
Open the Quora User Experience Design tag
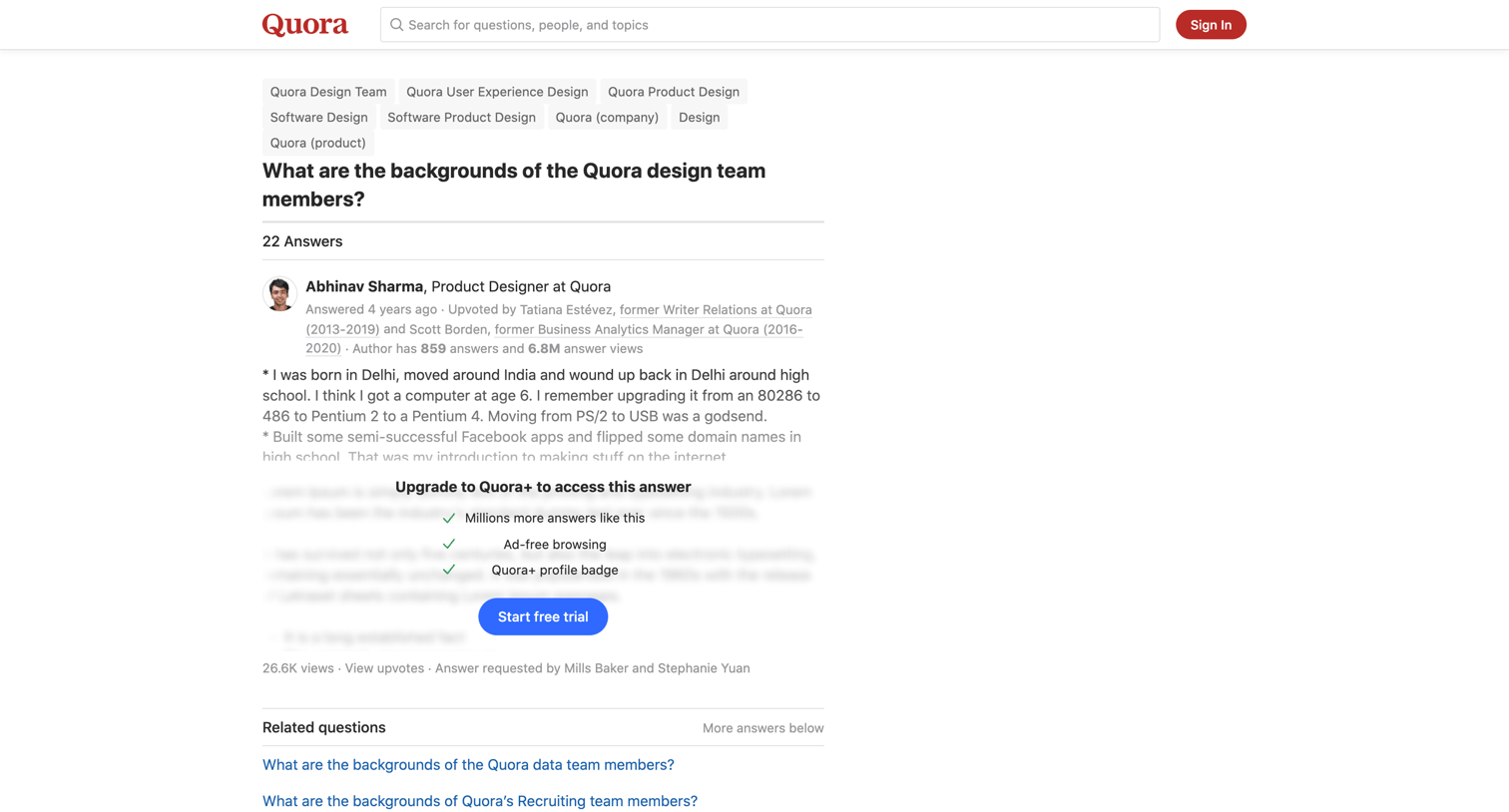point(497,92)
